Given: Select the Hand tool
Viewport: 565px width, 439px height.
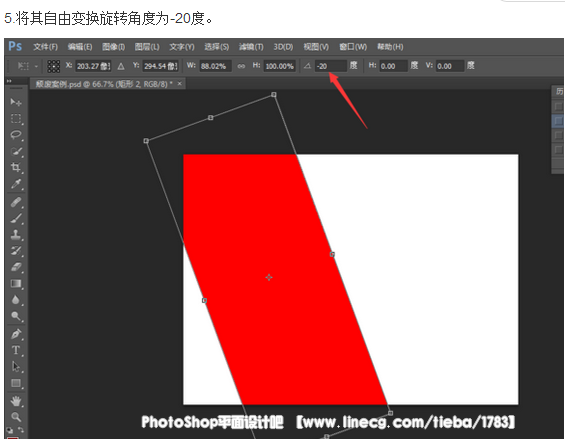Looking at the screenshot, I should pos(16,401).
